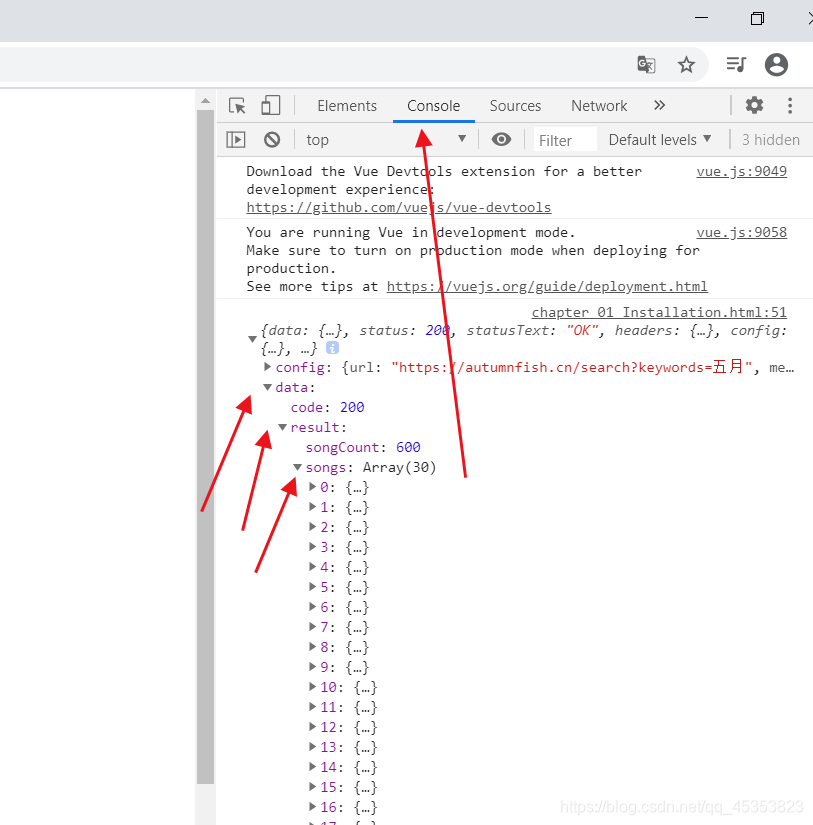Select the Console tab

coord(434,106)
